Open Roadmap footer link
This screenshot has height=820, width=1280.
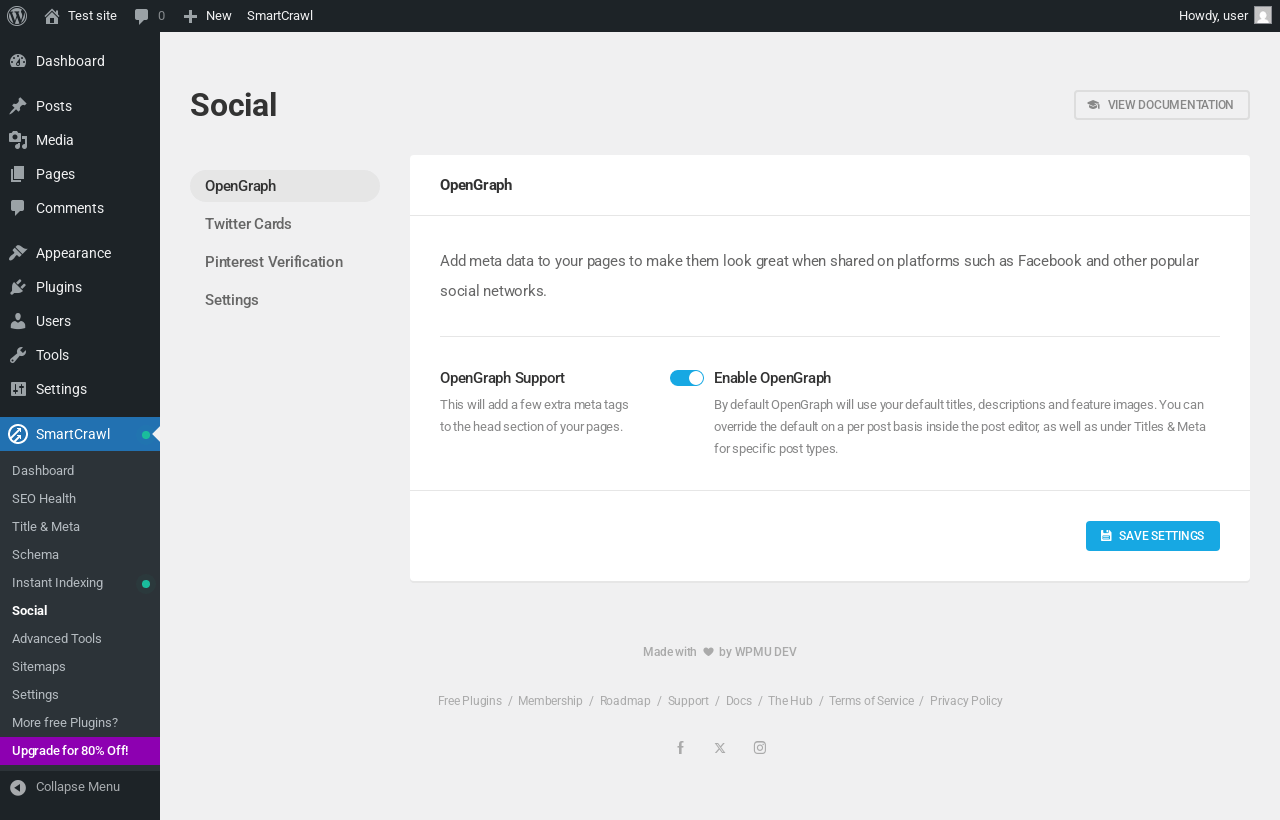(625, 701)
